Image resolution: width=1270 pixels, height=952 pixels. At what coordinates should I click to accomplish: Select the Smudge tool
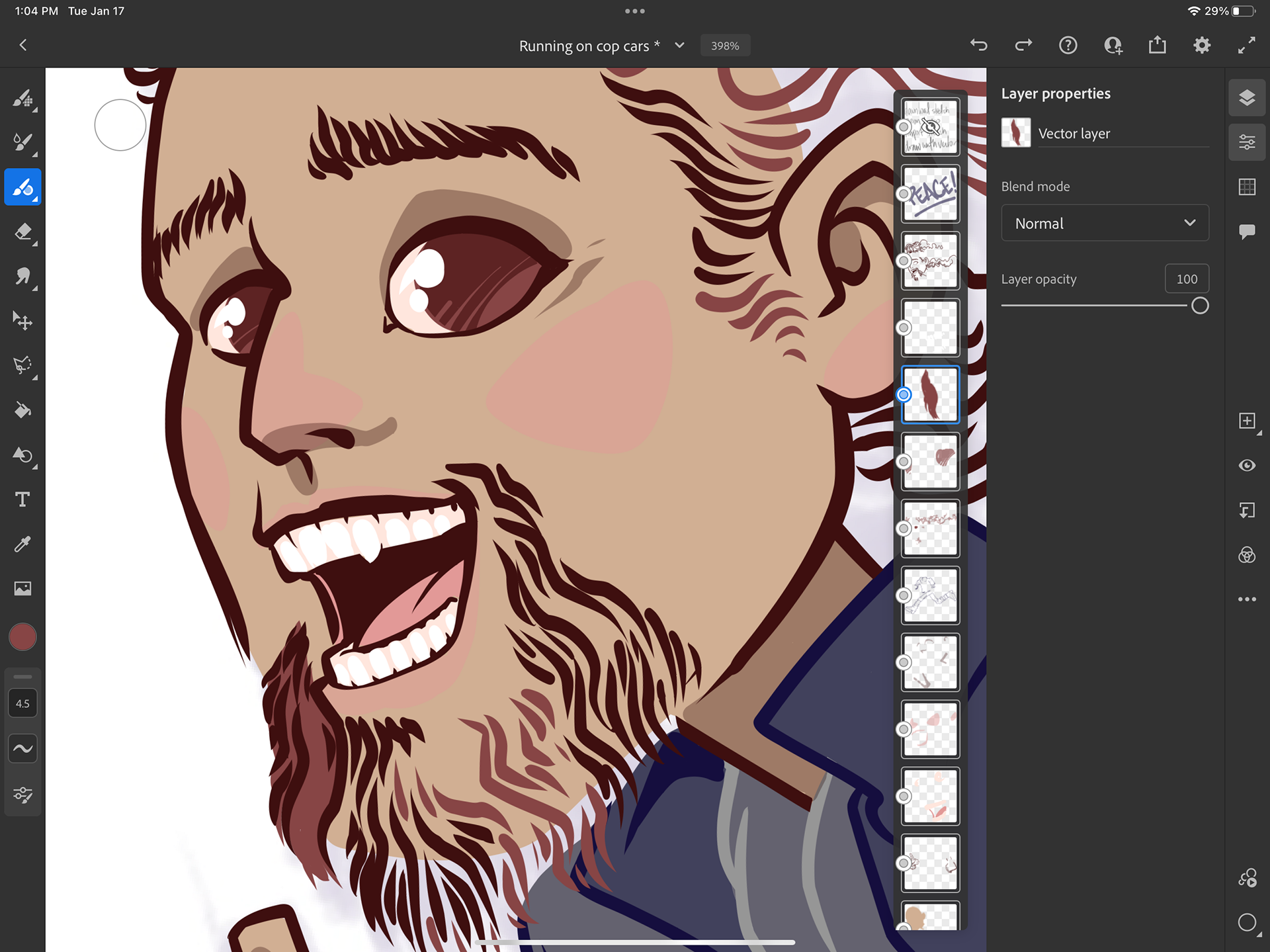[23, 276]
